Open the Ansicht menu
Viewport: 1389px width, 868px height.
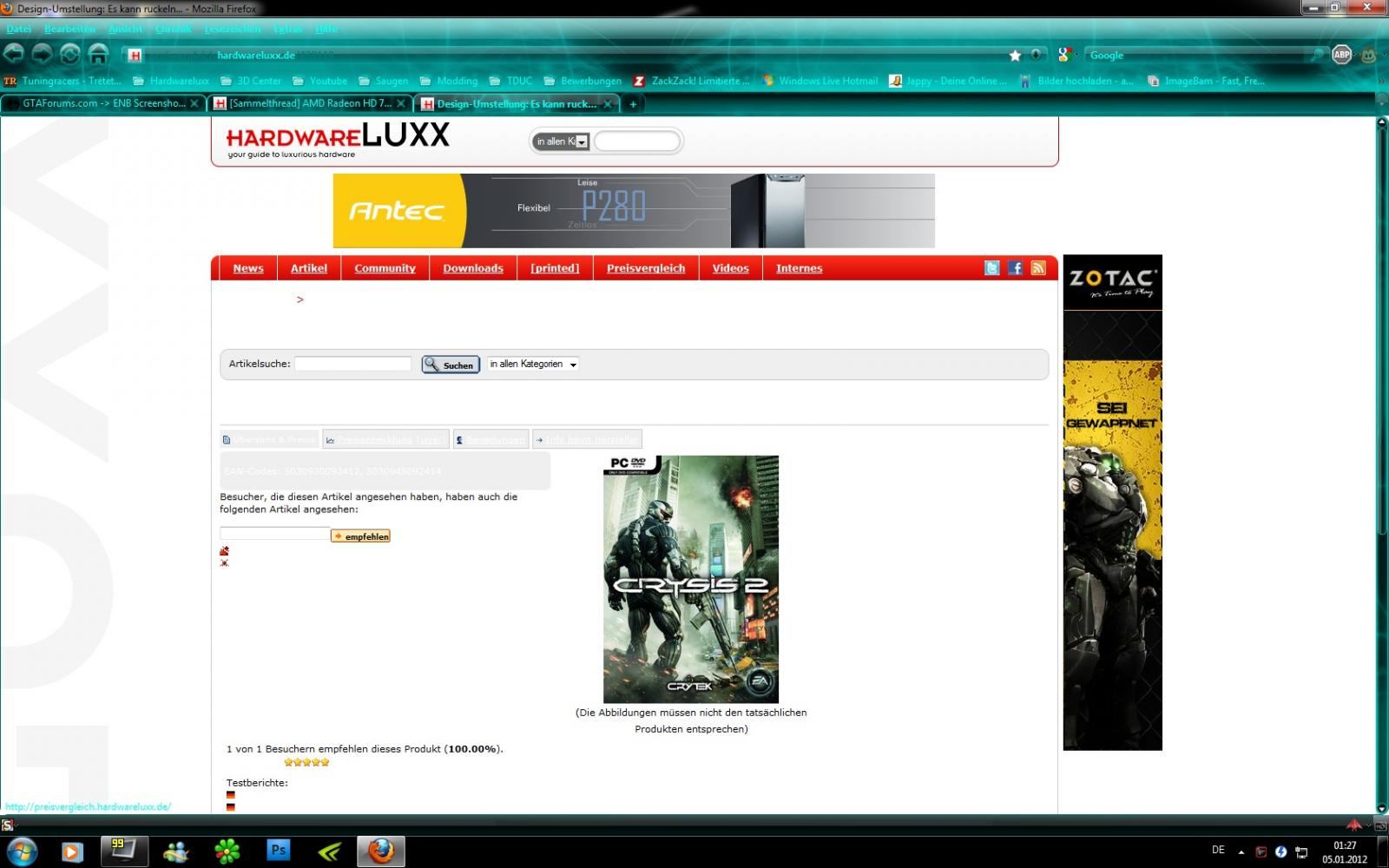[x=125, y=29]
